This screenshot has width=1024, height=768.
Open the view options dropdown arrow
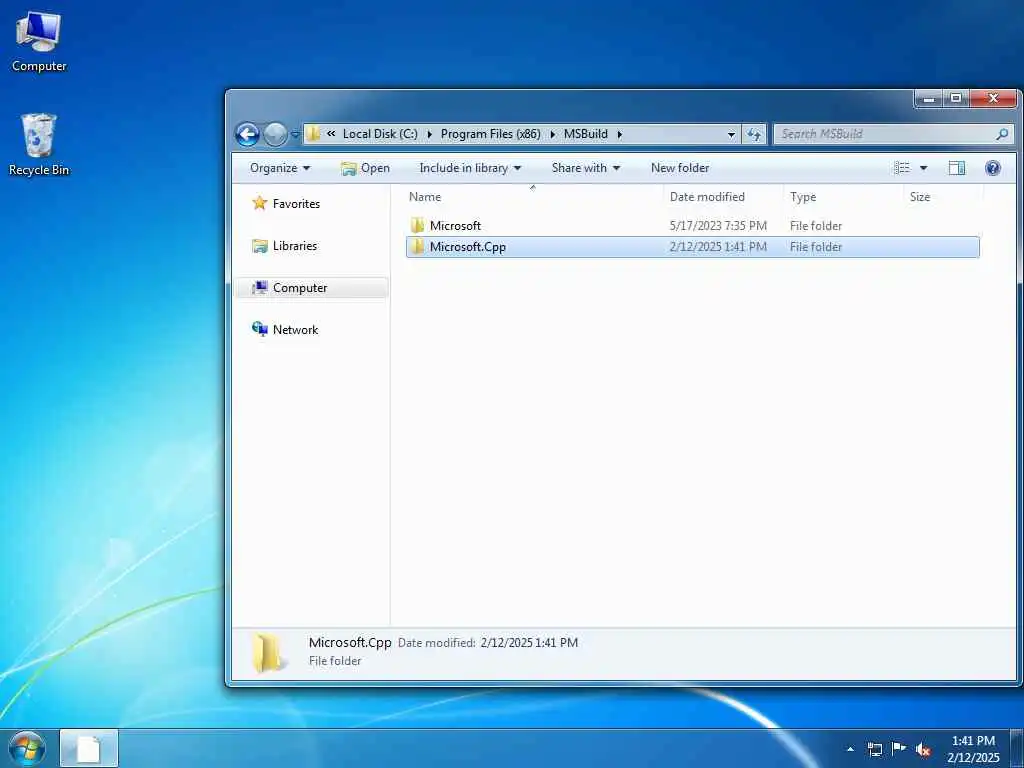click(923, 168)
